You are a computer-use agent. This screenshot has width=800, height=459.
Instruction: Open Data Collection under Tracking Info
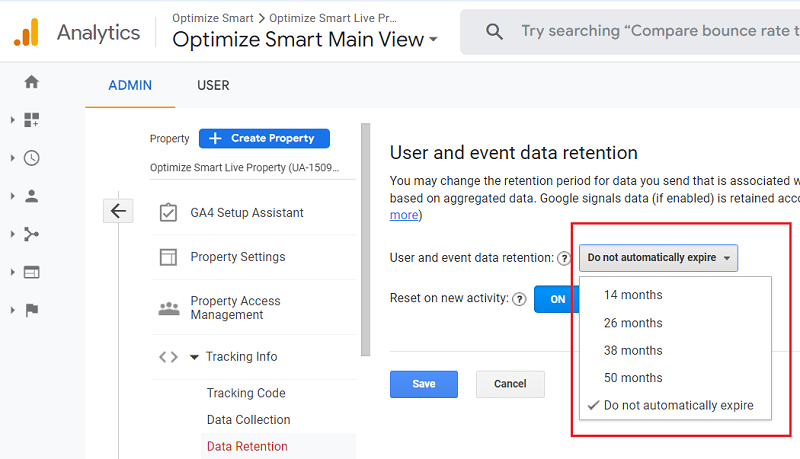[248, 420]
